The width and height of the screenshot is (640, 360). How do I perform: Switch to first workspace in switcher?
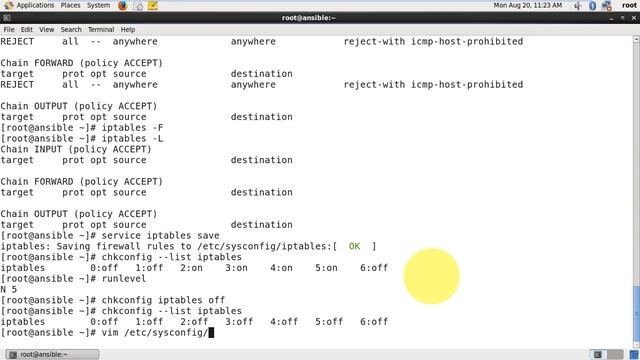point(598,354)
